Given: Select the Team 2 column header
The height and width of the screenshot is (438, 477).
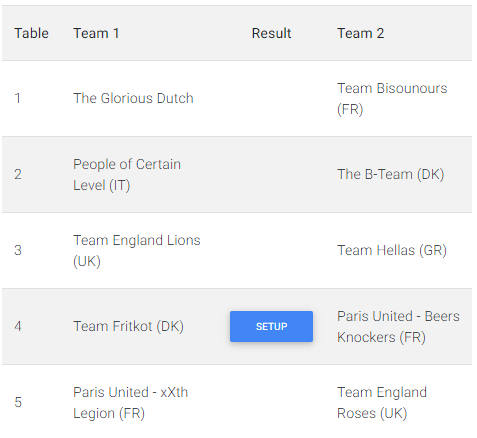Looking at the screenshot, I should coord(360,33).
